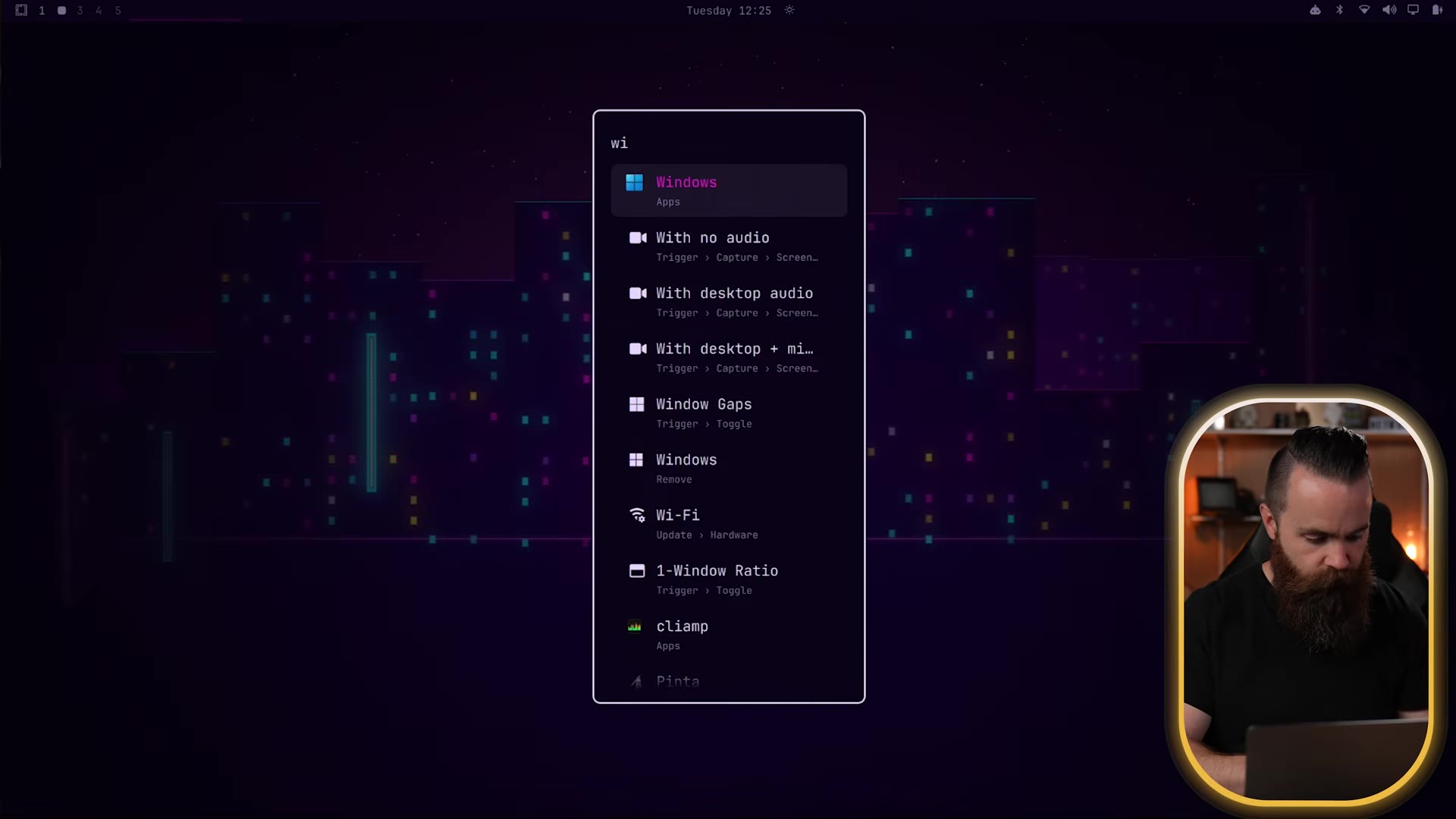
Task: Click camera icon beside 'With no audio'
Action: point(638,238)
